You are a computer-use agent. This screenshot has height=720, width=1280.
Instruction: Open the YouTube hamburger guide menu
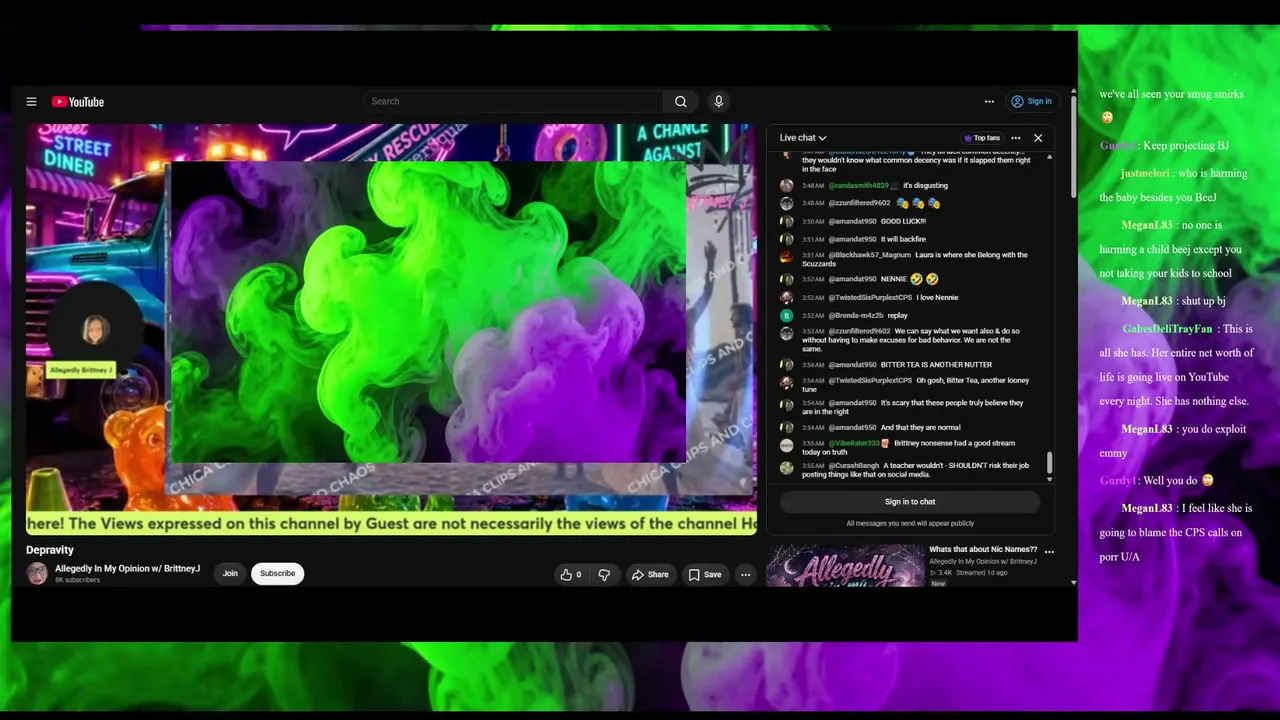[31, 101]
